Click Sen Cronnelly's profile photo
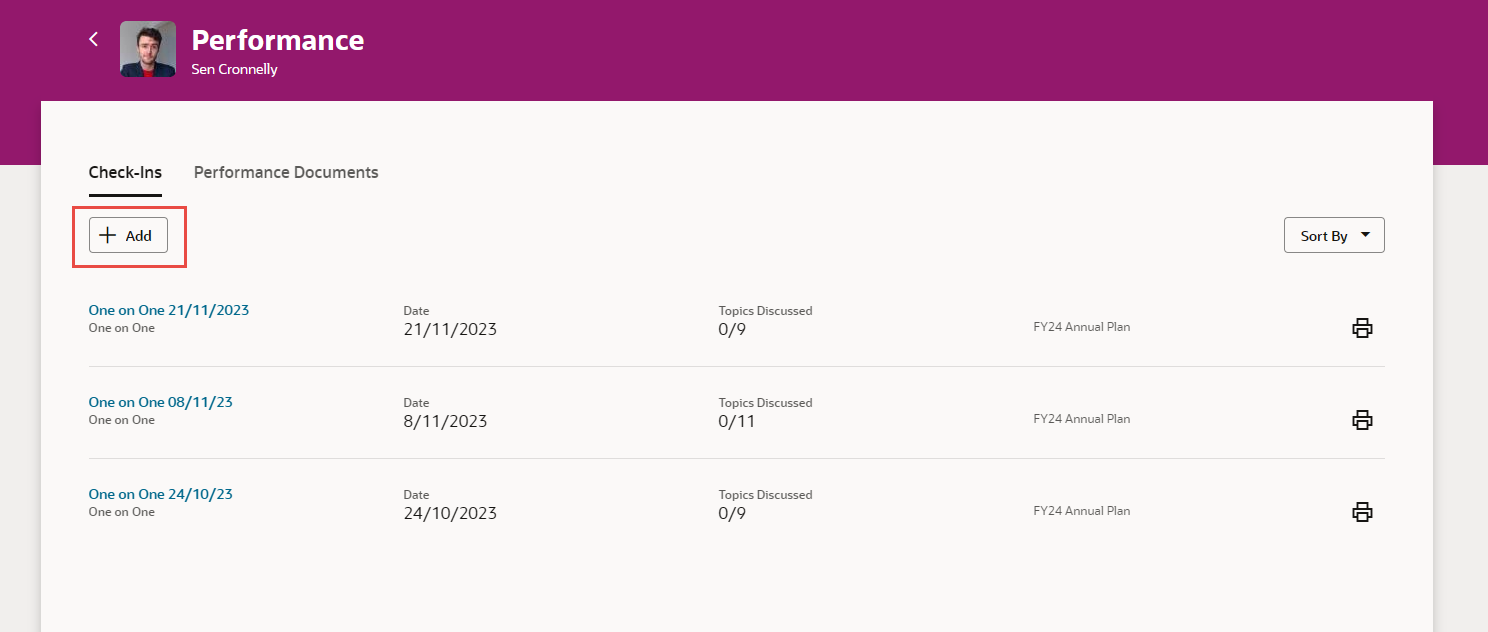Viewport: 1488px width, 632px height. pyautogui.click(x=147, y=48)
